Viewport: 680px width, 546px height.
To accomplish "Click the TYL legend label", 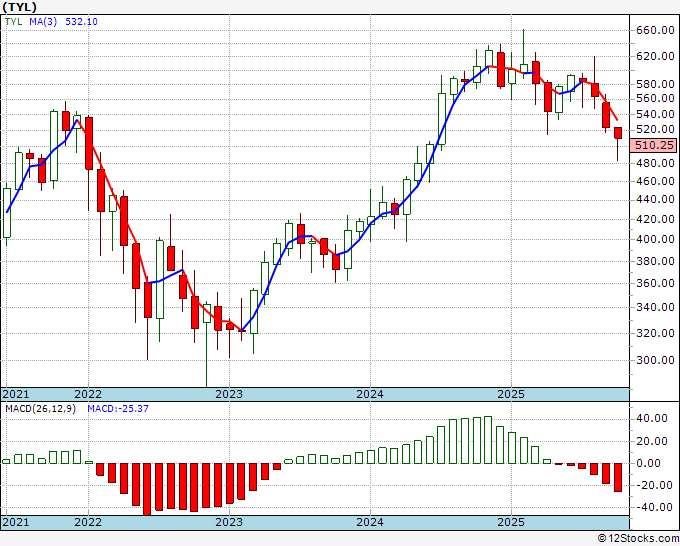I will [x=13, y=21].
